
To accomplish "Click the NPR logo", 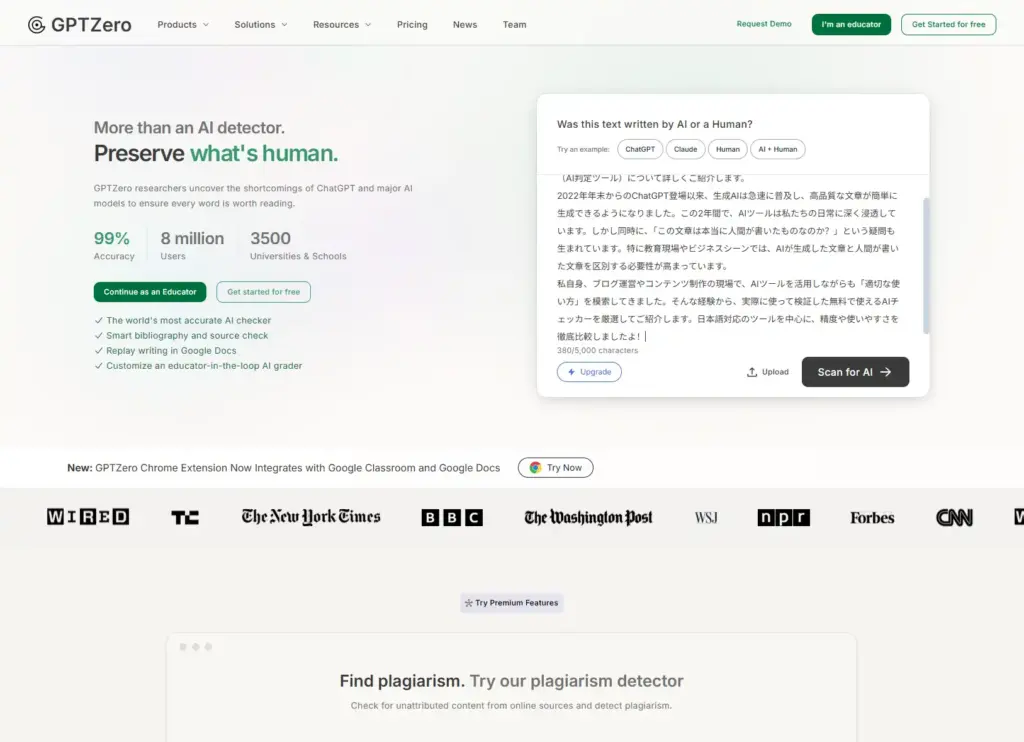I will tap(783, 517).
